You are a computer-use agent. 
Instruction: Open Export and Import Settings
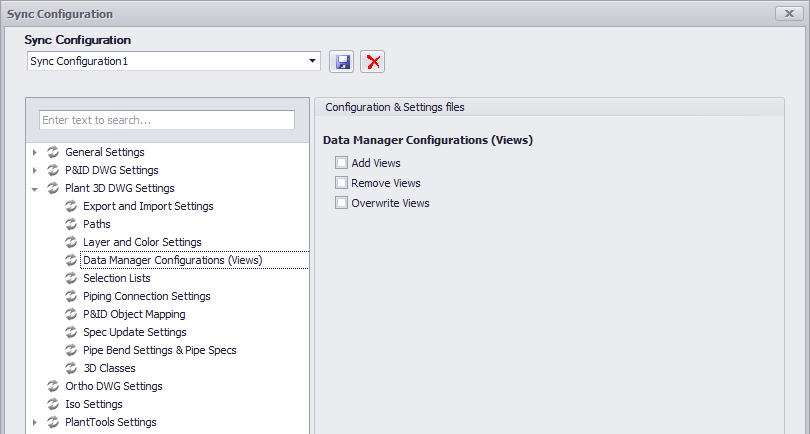pos(148,206)
